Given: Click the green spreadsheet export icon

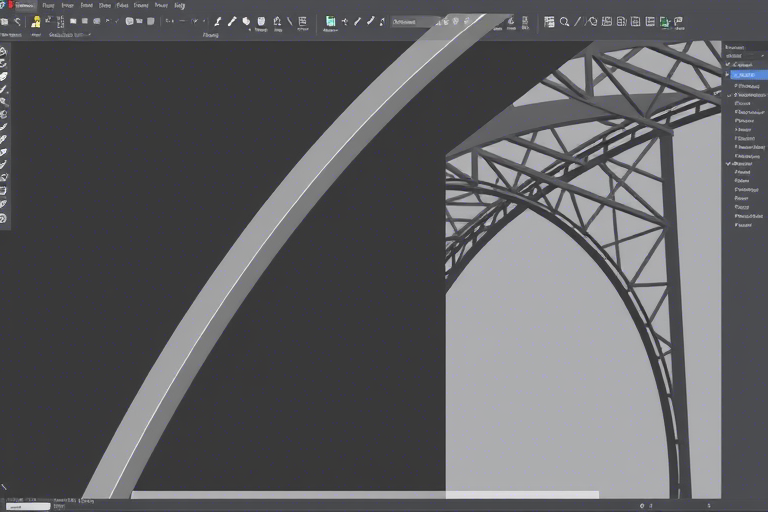Looking at the screenshot, I should (x=665, y=22).
